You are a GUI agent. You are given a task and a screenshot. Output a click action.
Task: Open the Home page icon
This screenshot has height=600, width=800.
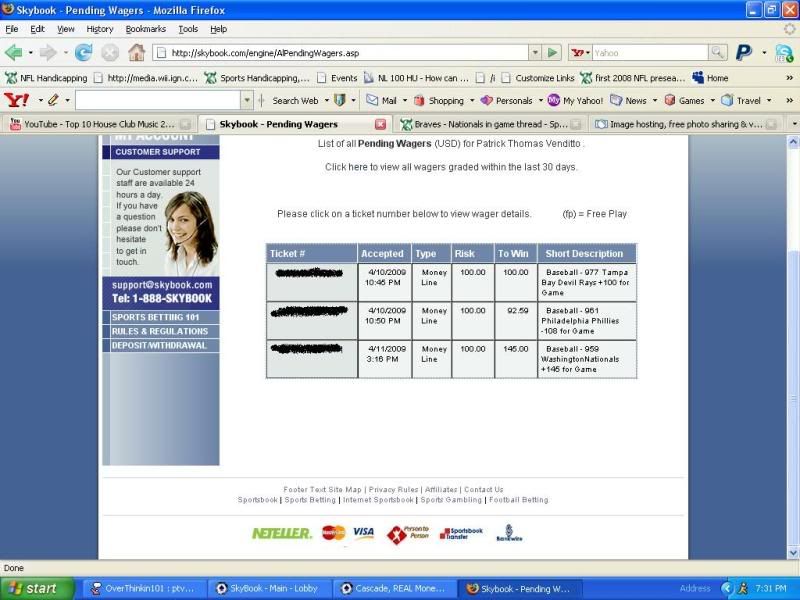[136, 53]
